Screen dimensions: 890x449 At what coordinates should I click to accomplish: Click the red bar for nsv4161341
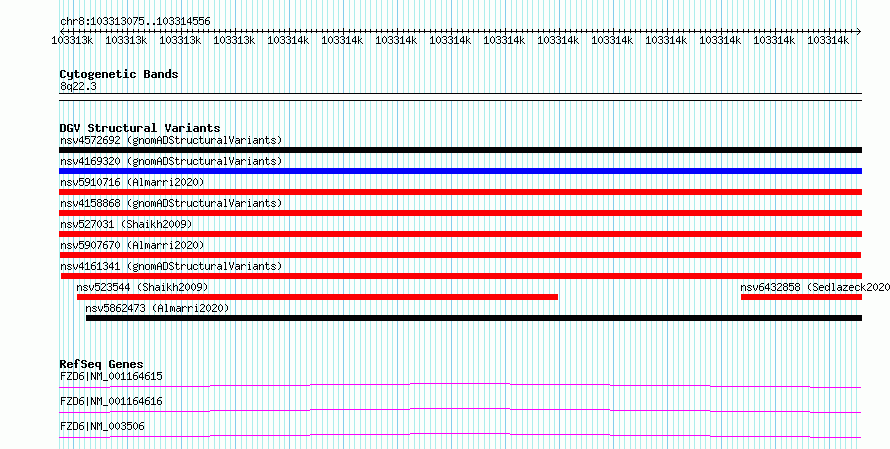click(461, 276)
